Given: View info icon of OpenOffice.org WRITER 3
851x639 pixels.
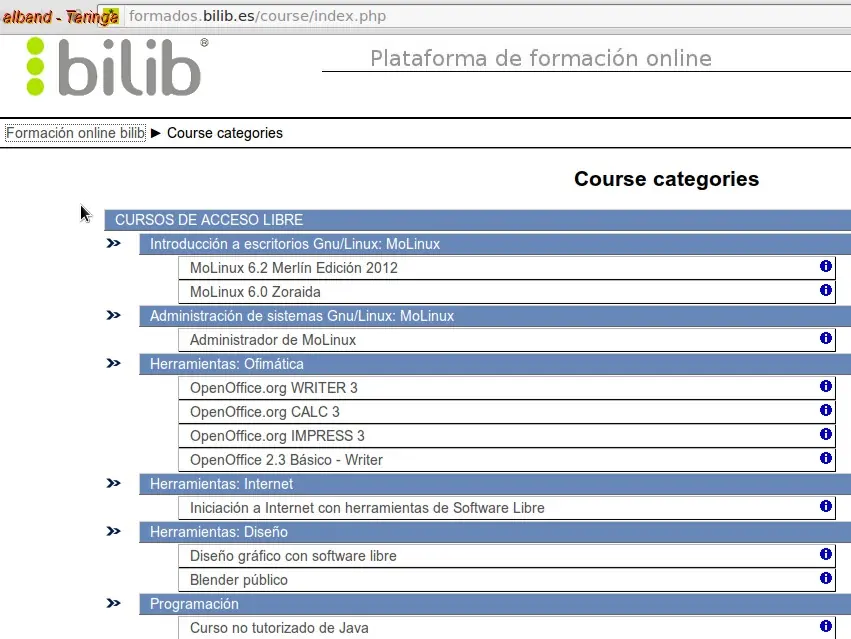Looking at the screenshot, I should coord(825,386).
